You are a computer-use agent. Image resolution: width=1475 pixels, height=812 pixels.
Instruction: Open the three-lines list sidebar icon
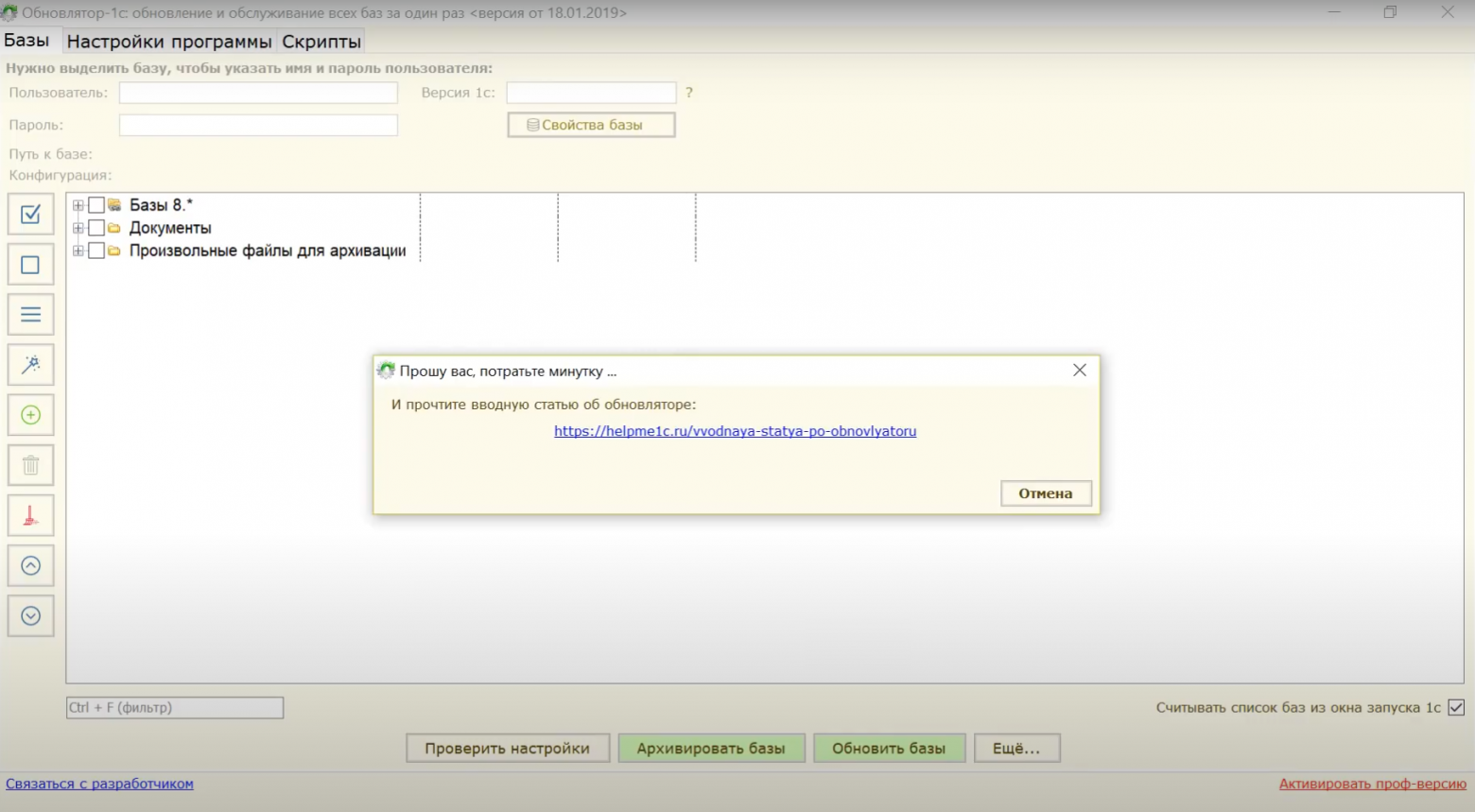[x=30, y=315]
